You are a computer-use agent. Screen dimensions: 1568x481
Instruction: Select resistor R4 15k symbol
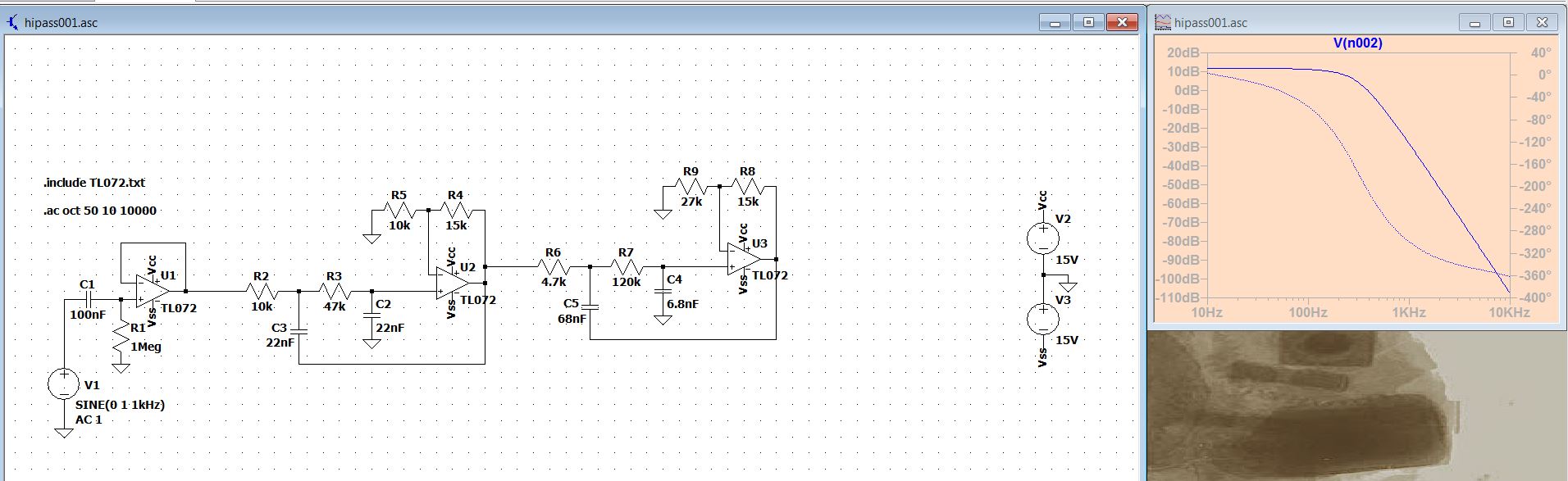tap(456, 211)
